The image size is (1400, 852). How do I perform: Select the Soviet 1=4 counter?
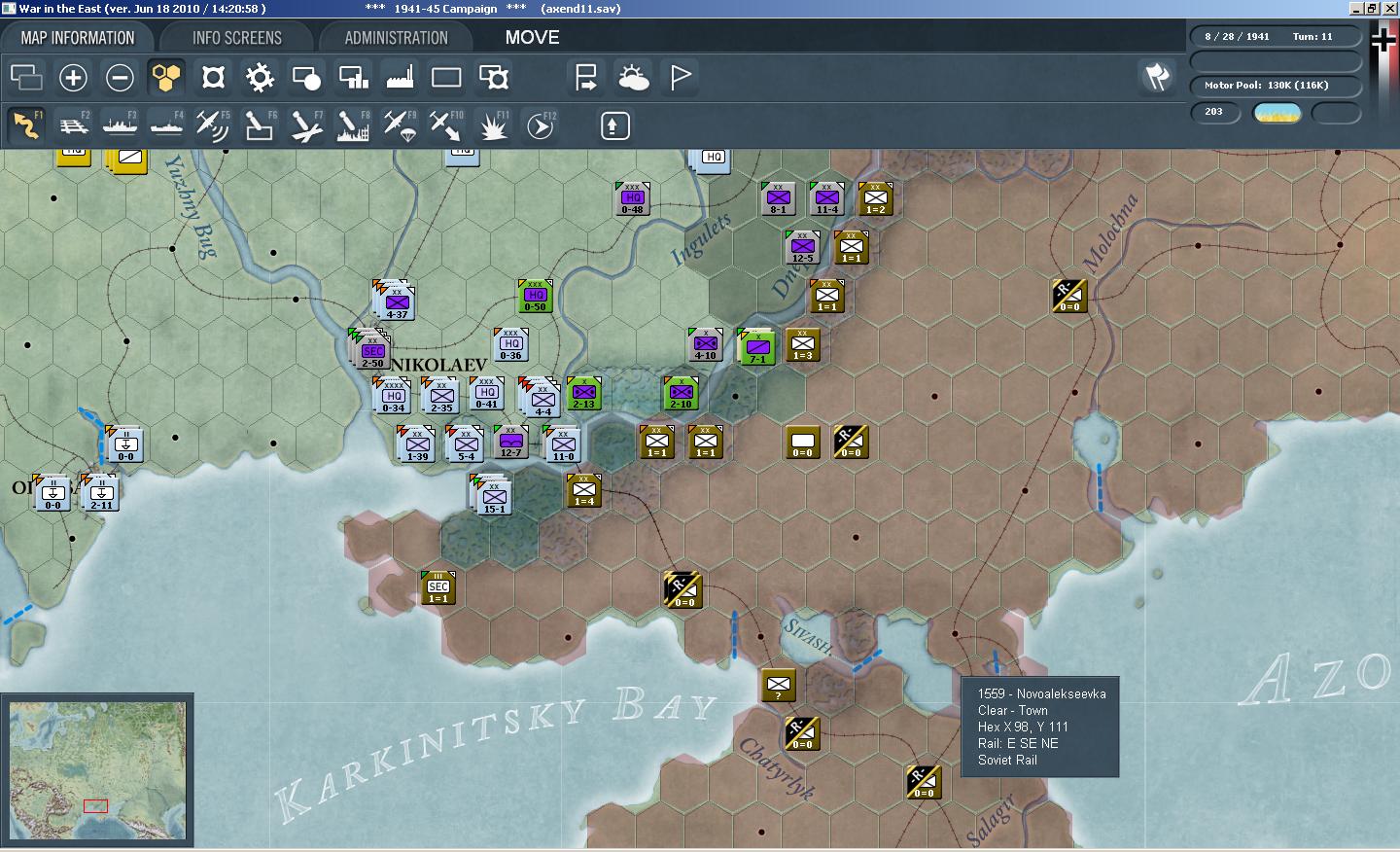pos(583,490)
